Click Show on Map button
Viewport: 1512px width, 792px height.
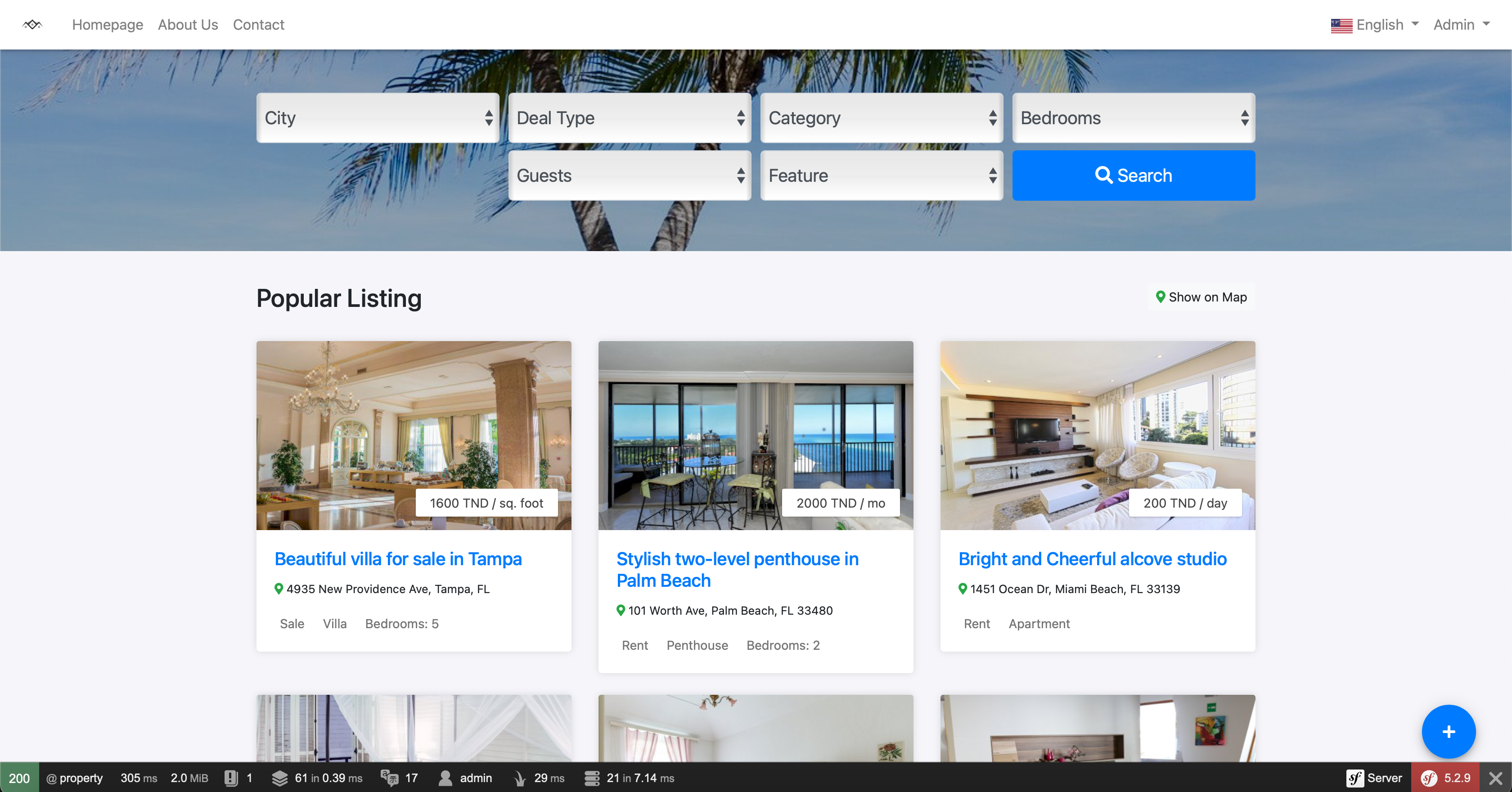pyautogui.click(x=1201, y=297)
